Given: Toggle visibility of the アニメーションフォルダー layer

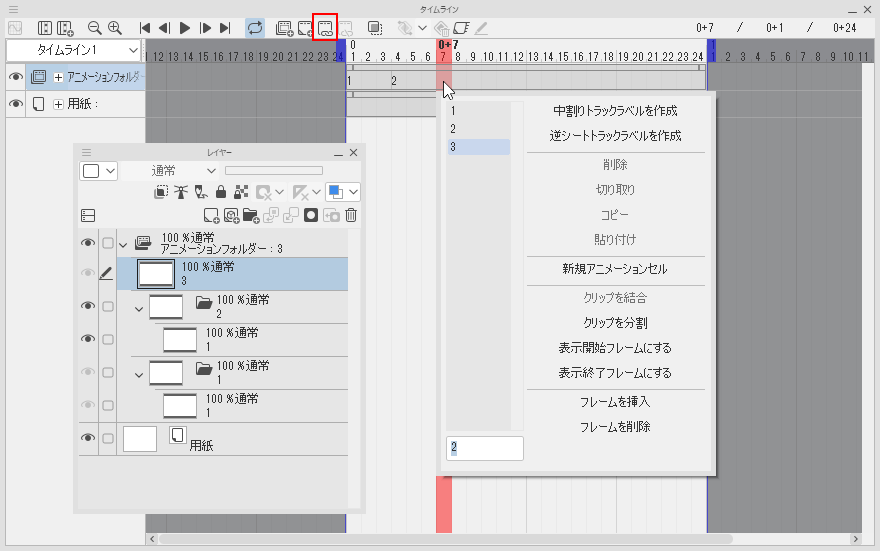Looking at the screenshot, I should (x=88, y=243).
